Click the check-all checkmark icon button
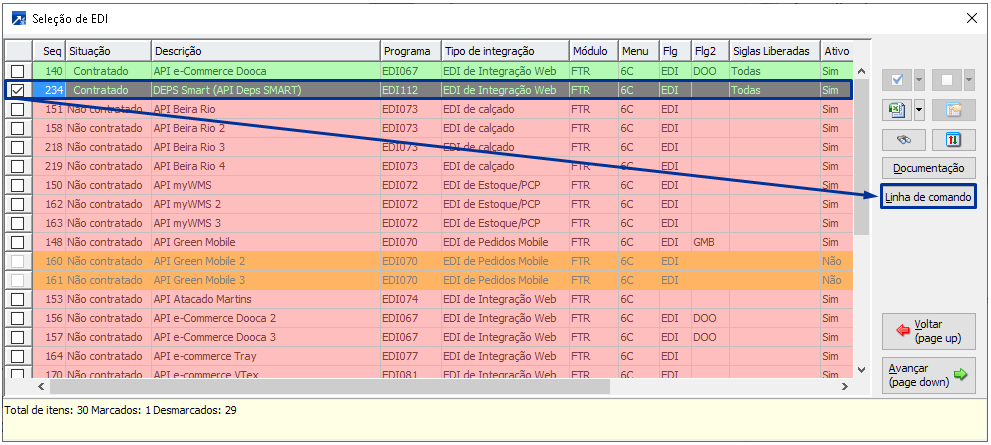The image size is (991, 445). coord(895,81)
